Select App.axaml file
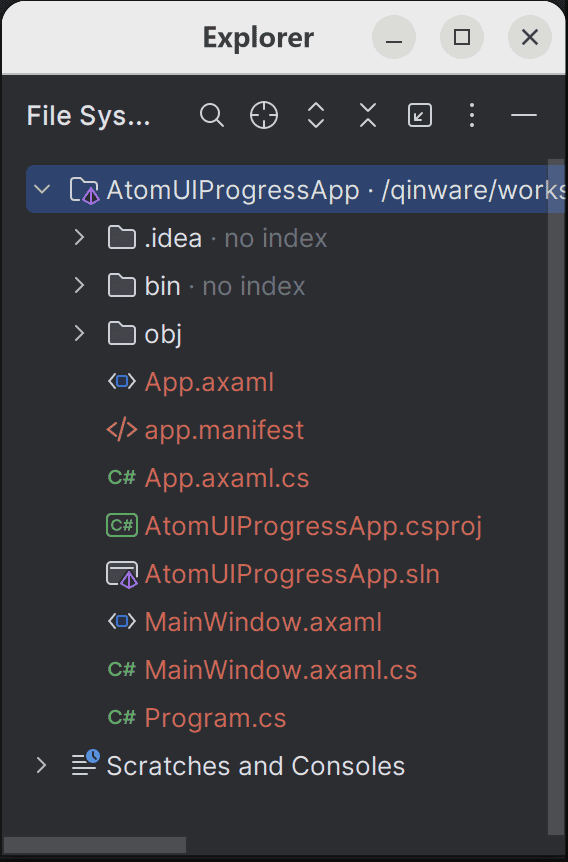The width and height of the screenshot is (568, 862). pos(209,382)
